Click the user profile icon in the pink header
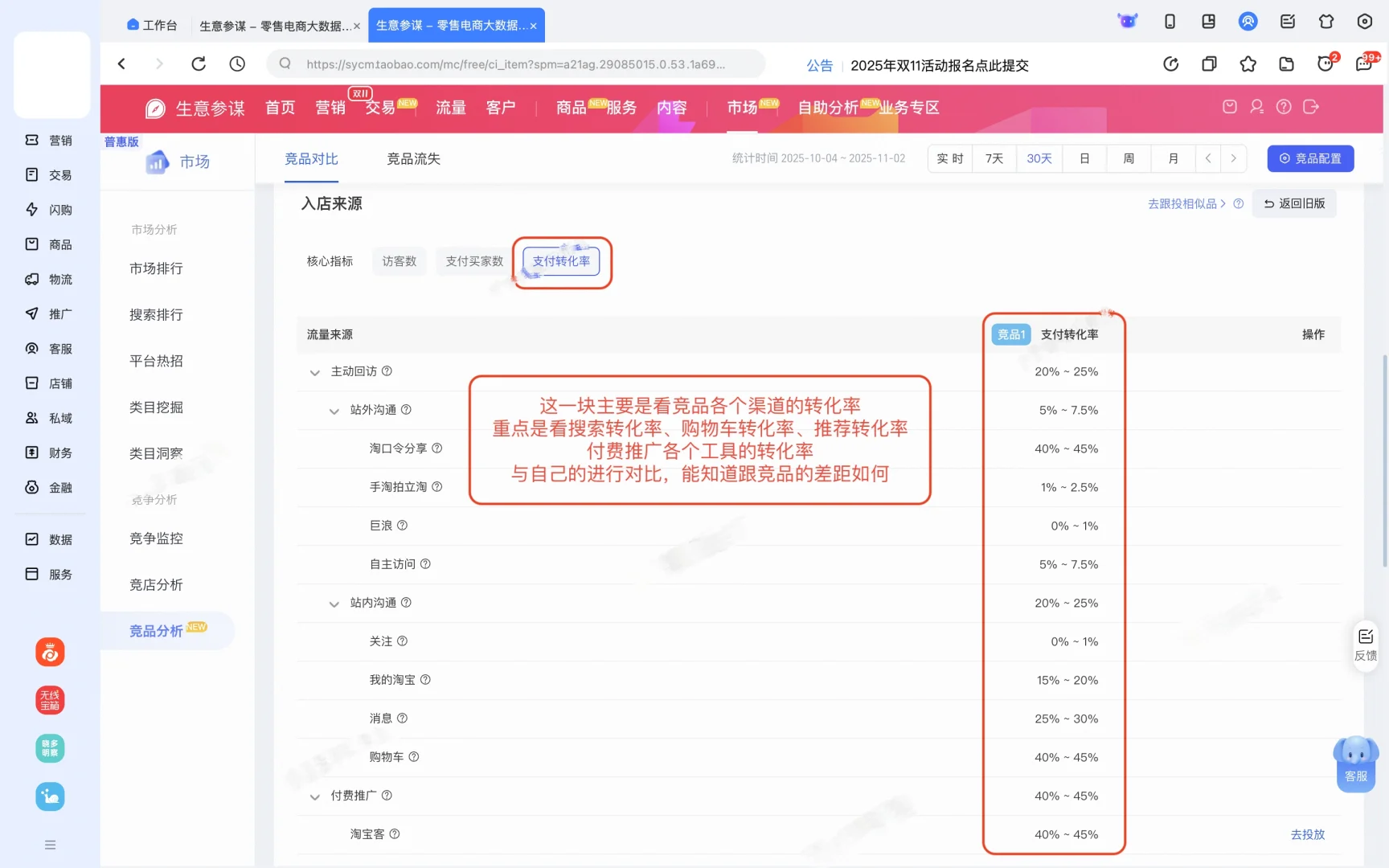Image resolution: width=1389 pixels, height=868 pixels. click(x=1257, y=107)
